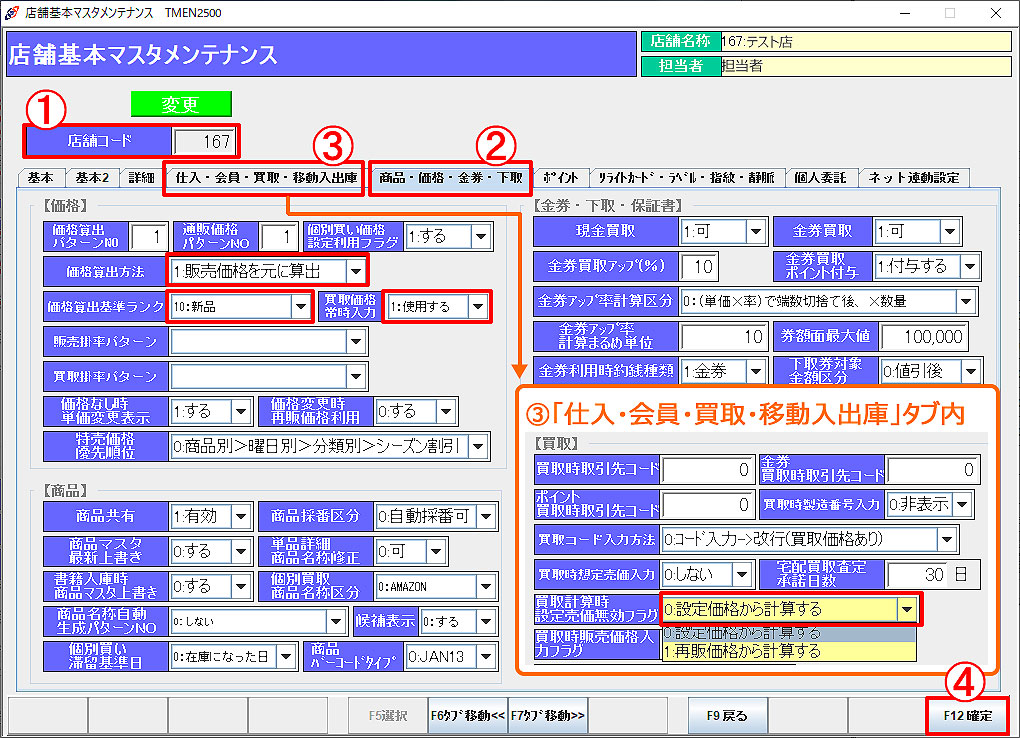Click the 券額面最大値 input field

coord(924,337)
